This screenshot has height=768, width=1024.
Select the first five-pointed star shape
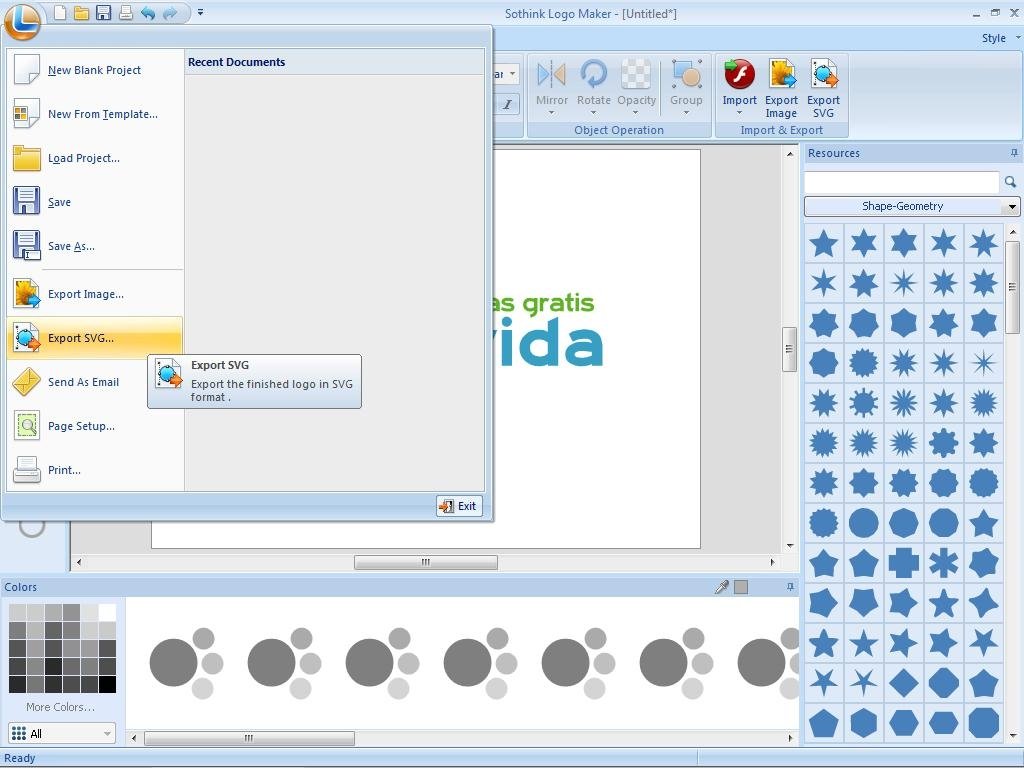[824, 244]
